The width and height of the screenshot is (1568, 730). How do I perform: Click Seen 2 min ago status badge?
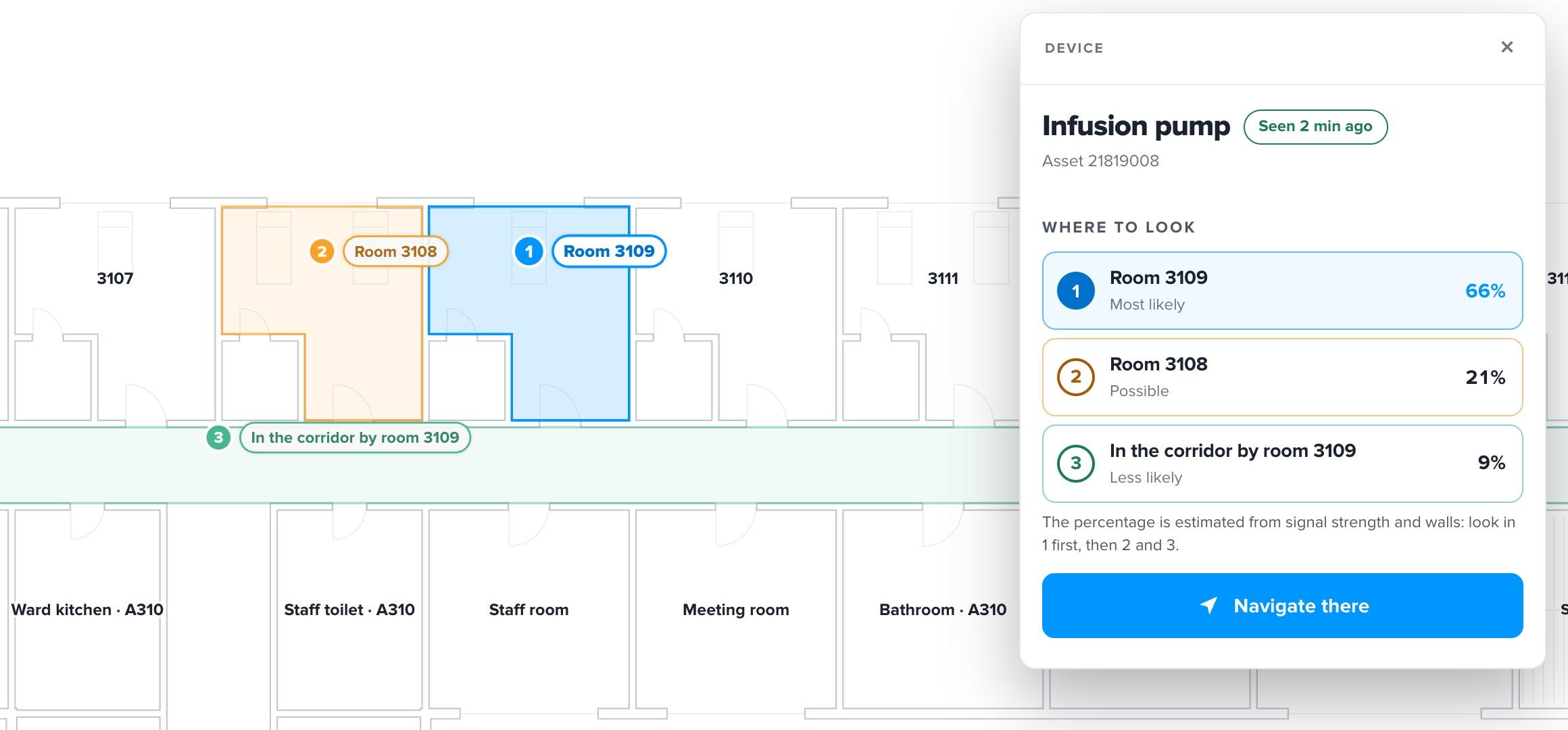[x=1315, y=126]
